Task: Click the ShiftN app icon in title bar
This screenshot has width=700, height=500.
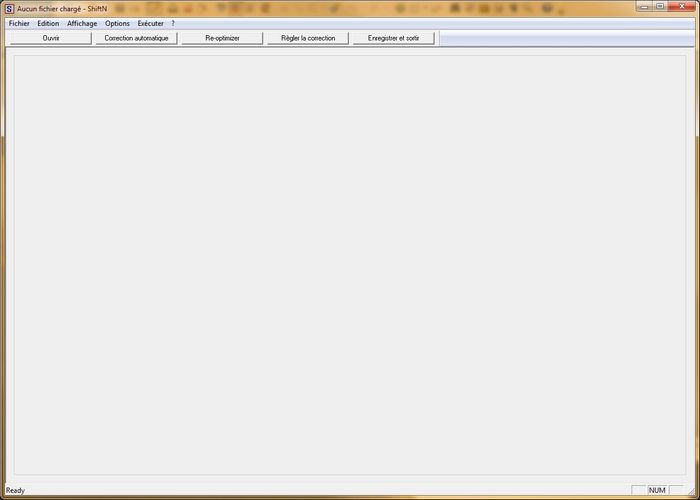Action: click(9, 8)
